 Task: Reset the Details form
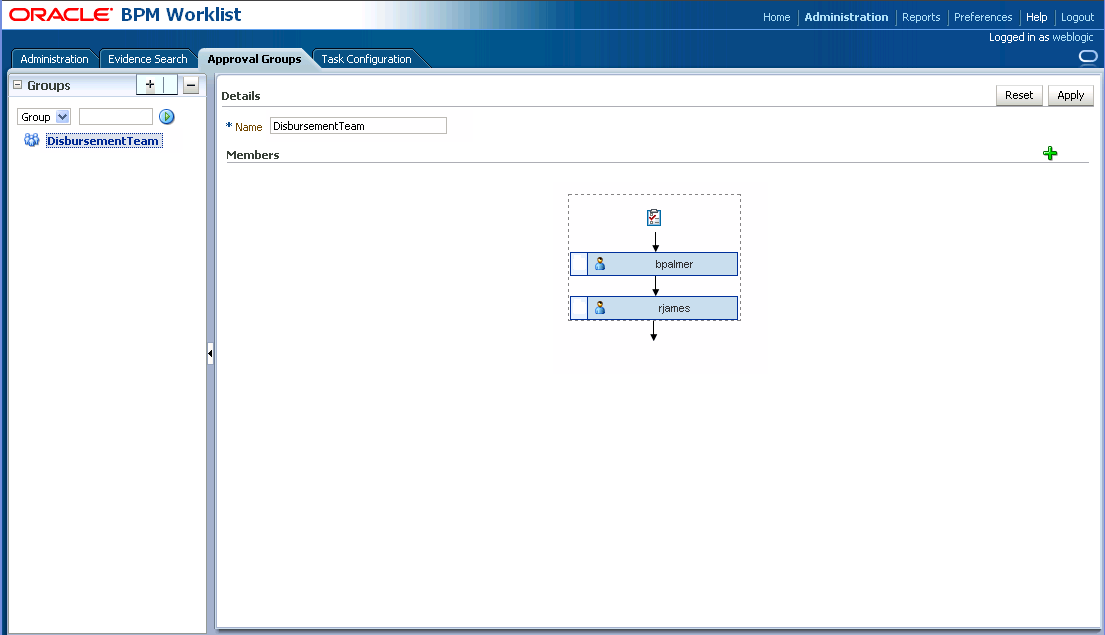tap(1019, 95)
